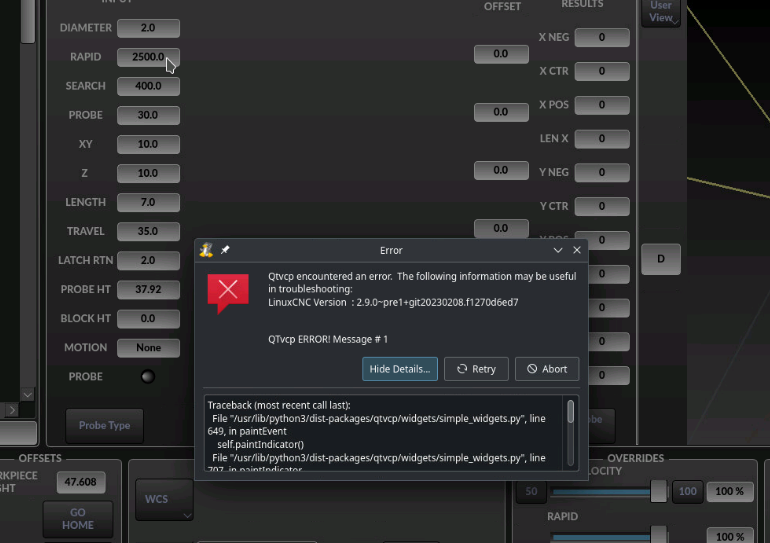This screenshot has height=543, width=770.
Task: Edit the XY clearance field
Action: (148, 144)
